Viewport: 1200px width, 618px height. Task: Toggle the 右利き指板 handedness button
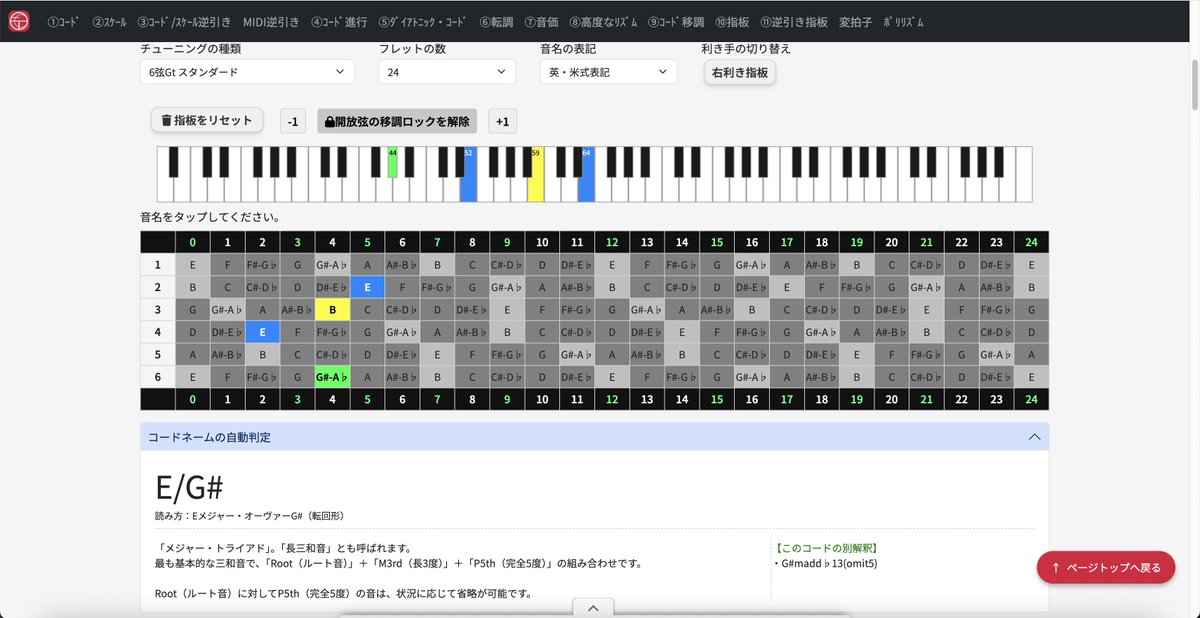tap(740, 72)
